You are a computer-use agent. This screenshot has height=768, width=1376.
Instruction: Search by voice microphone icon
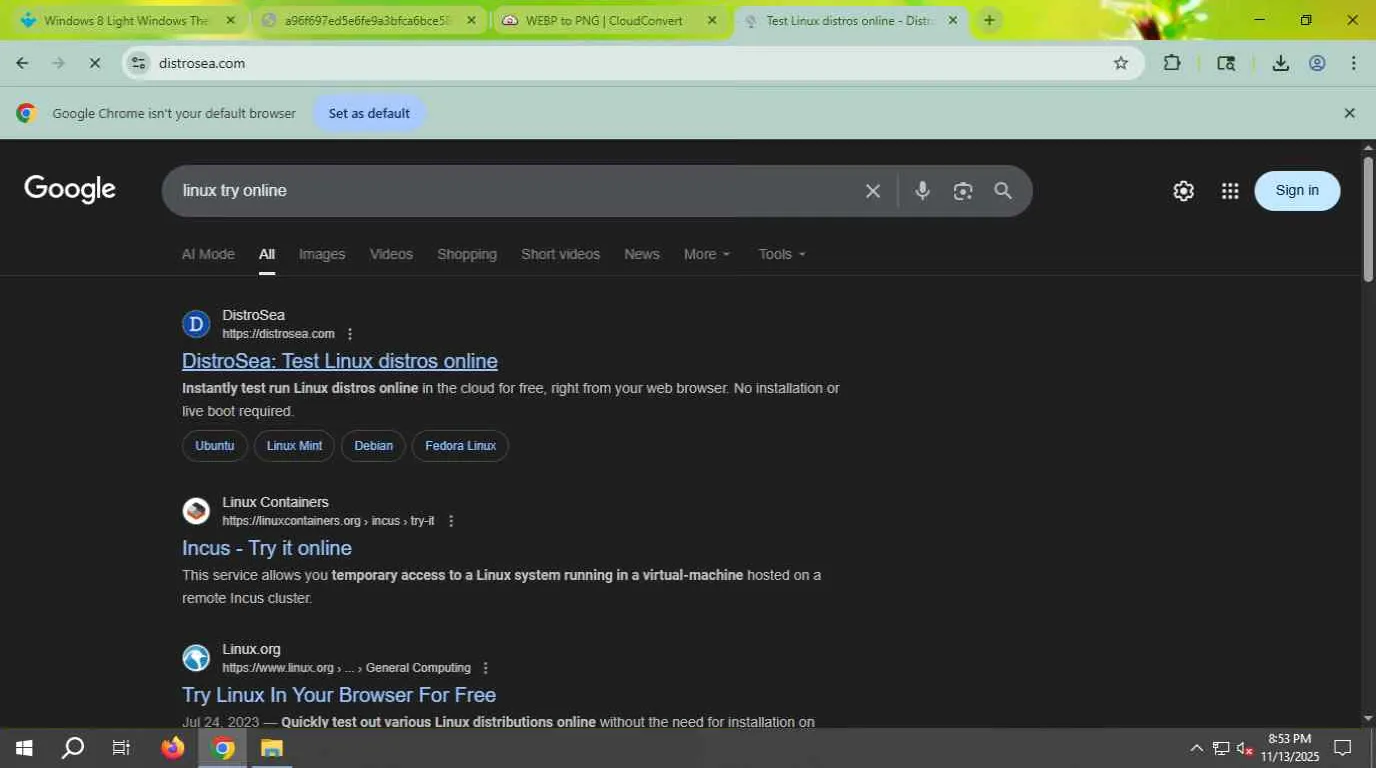(x=922, y=191)
